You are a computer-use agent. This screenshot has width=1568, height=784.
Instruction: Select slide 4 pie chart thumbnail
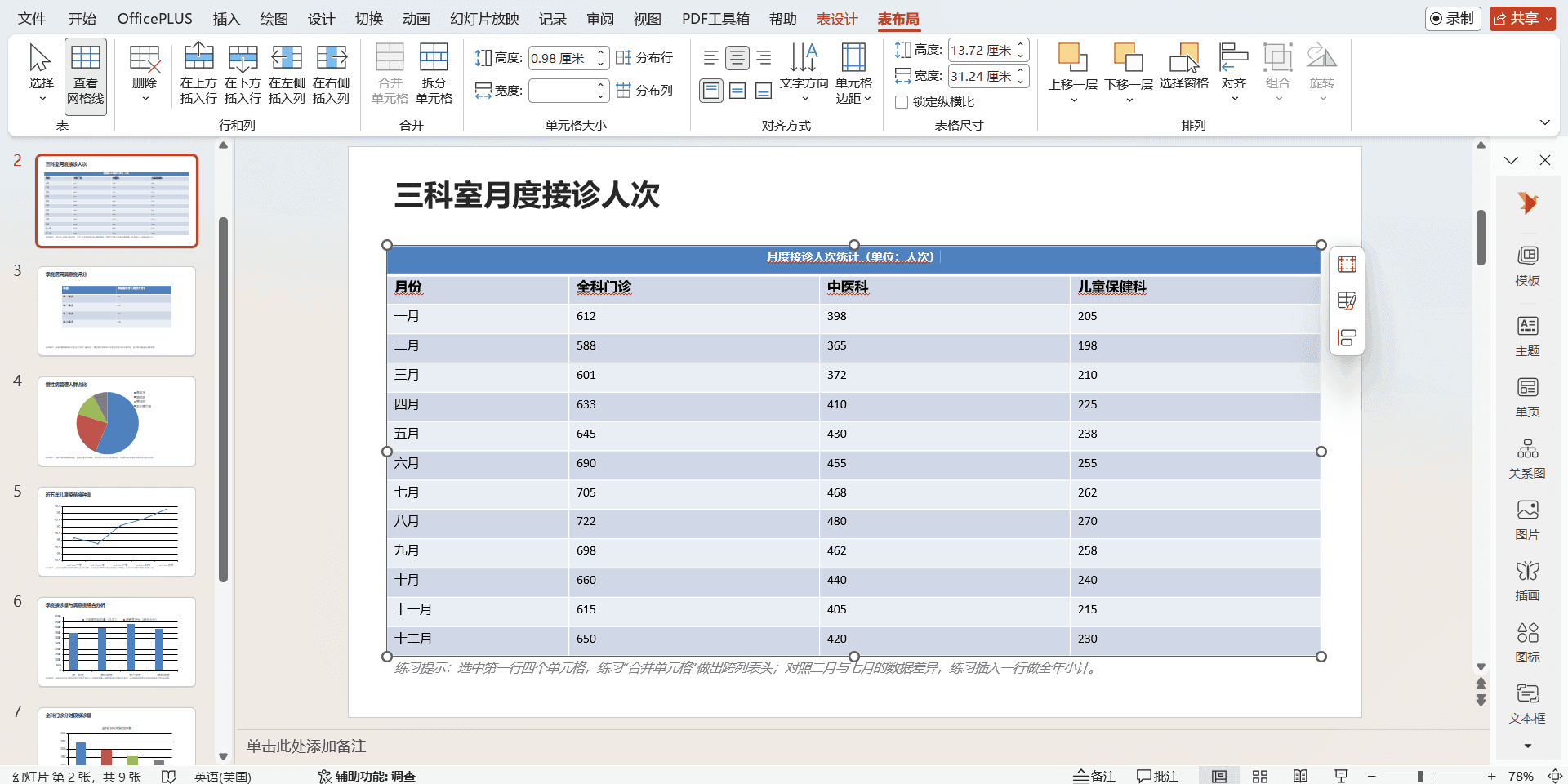tap(117, 421)
